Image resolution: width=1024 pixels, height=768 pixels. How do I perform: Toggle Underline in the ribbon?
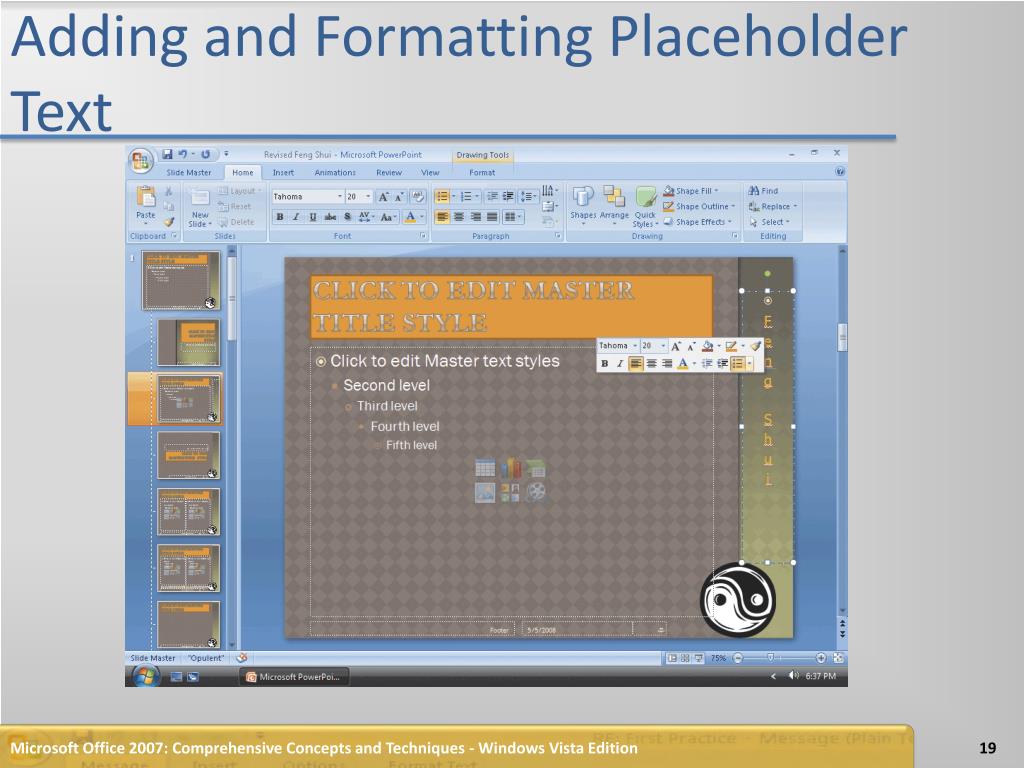coord(313,217)
